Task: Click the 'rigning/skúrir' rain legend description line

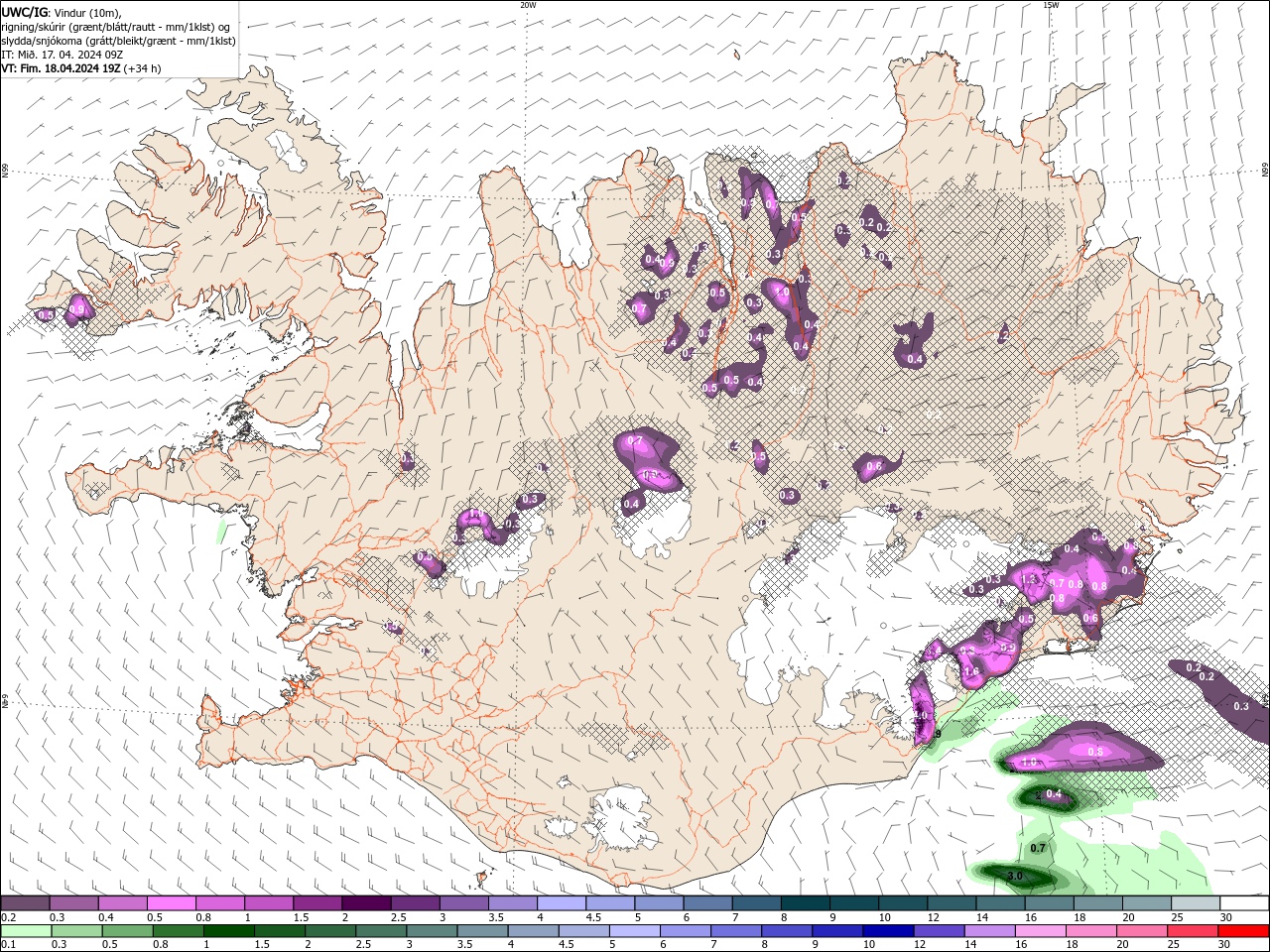Action: (x=115, y=27)
